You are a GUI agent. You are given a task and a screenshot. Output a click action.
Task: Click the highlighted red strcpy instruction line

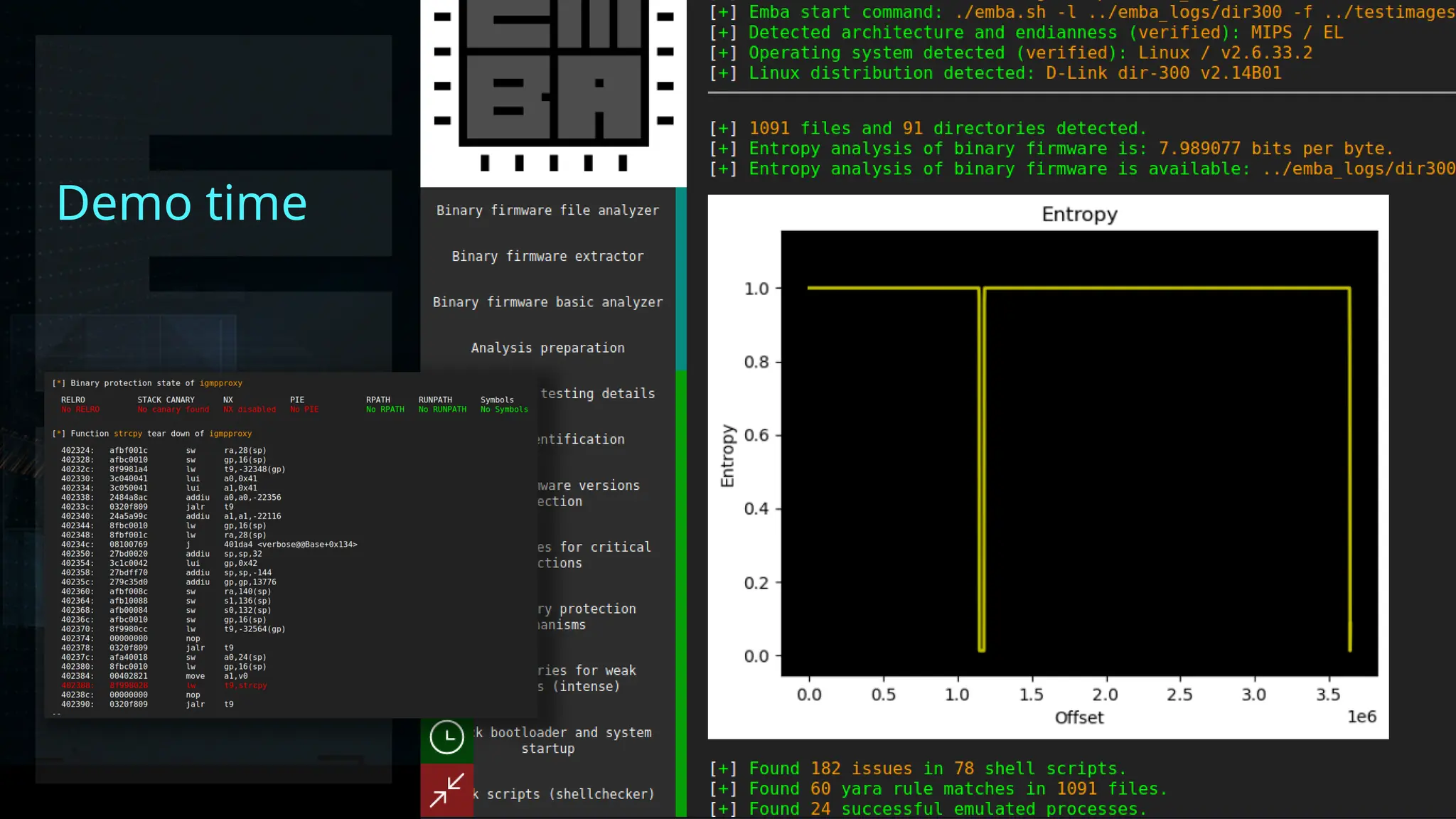point(164,685)
